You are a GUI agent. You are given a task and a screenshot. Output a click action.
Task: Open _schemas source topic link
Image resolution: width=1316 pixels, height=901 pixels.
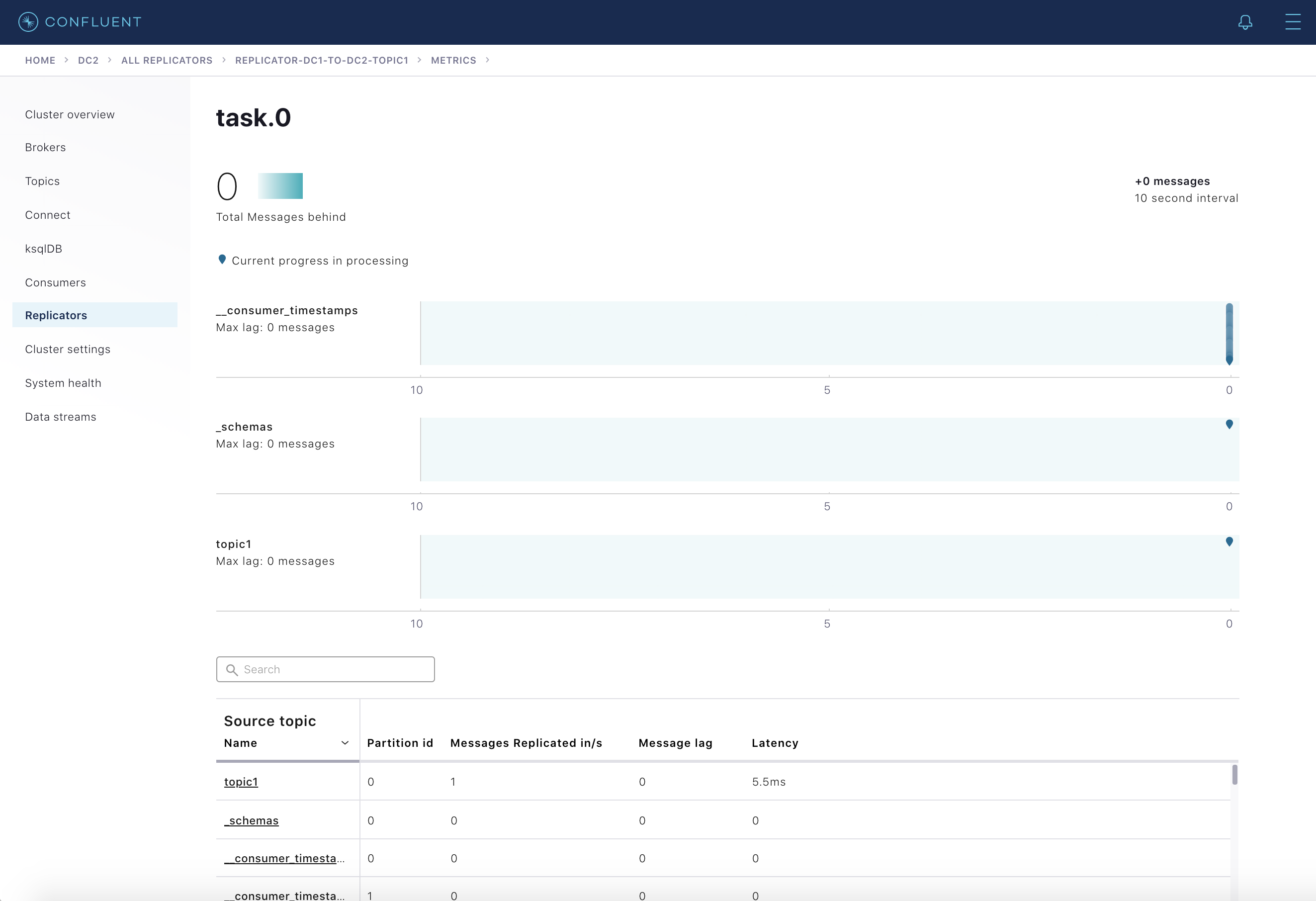tap(252, 820)
